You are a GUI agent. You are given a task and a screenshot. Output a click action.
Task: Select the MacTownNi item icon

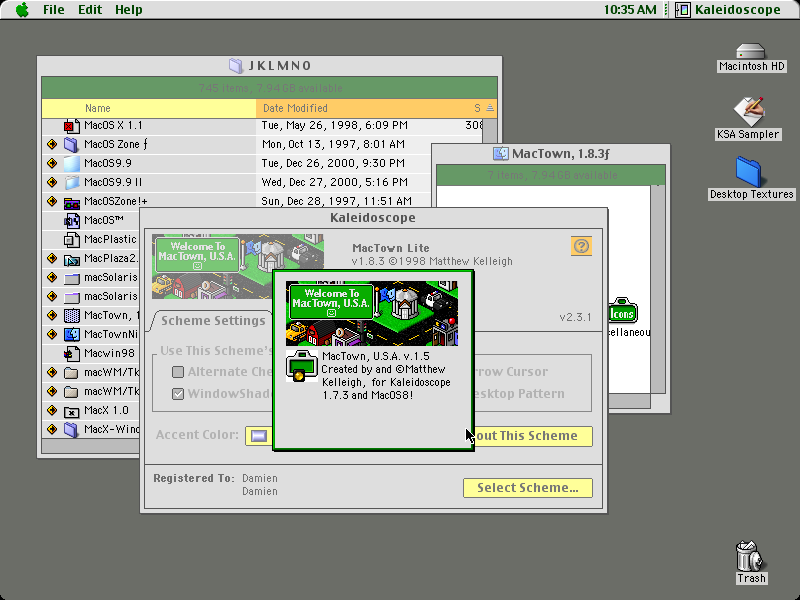[71, 334]
